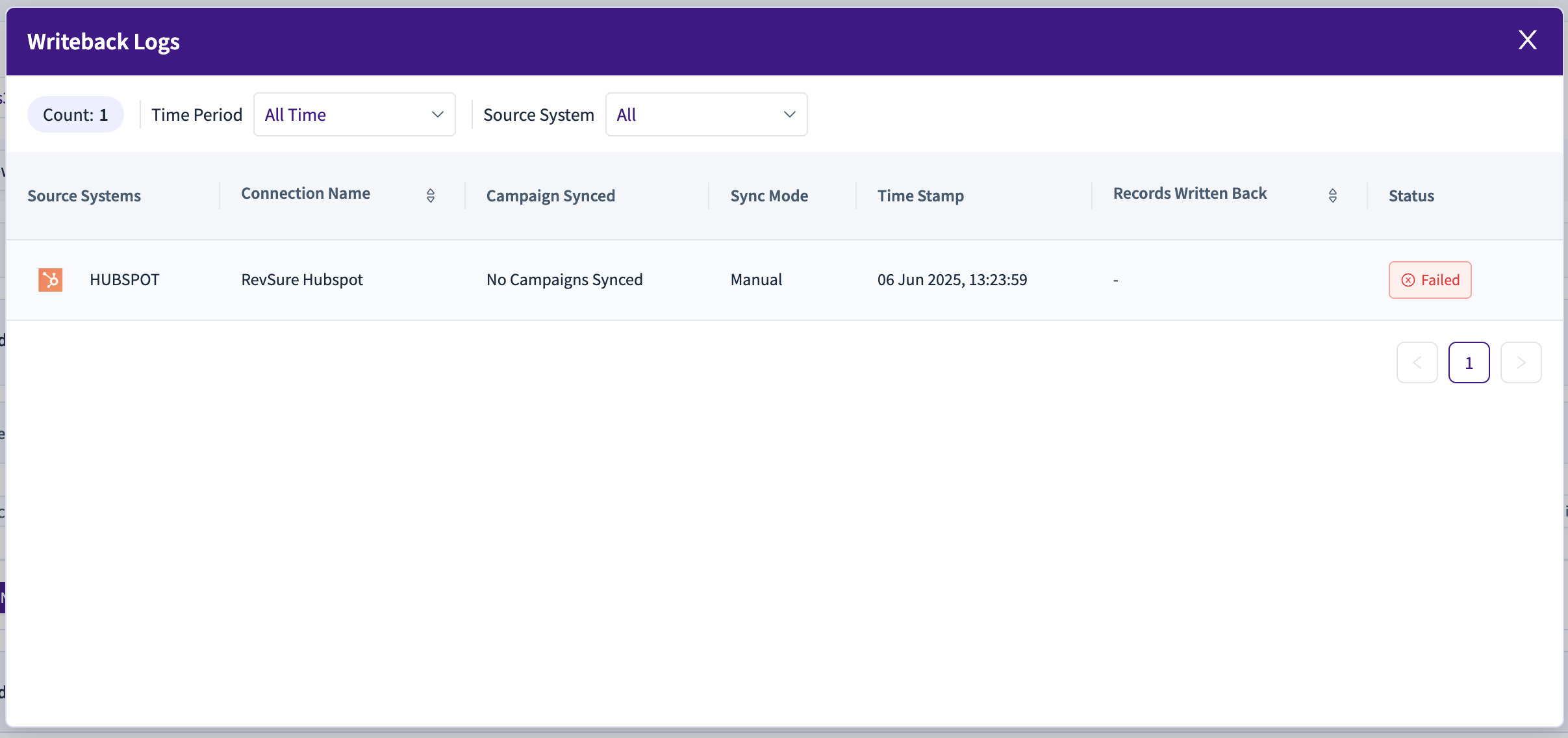Viewport: 1568px width, 738px height.
Task: Click No Campaigns Synced cell
Action: coord(564,280)
